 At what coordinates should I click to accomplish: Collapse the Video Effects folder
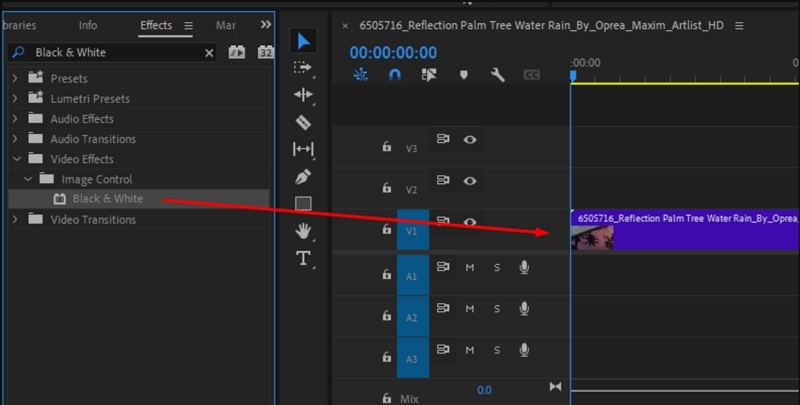click(x=14, y=159)
